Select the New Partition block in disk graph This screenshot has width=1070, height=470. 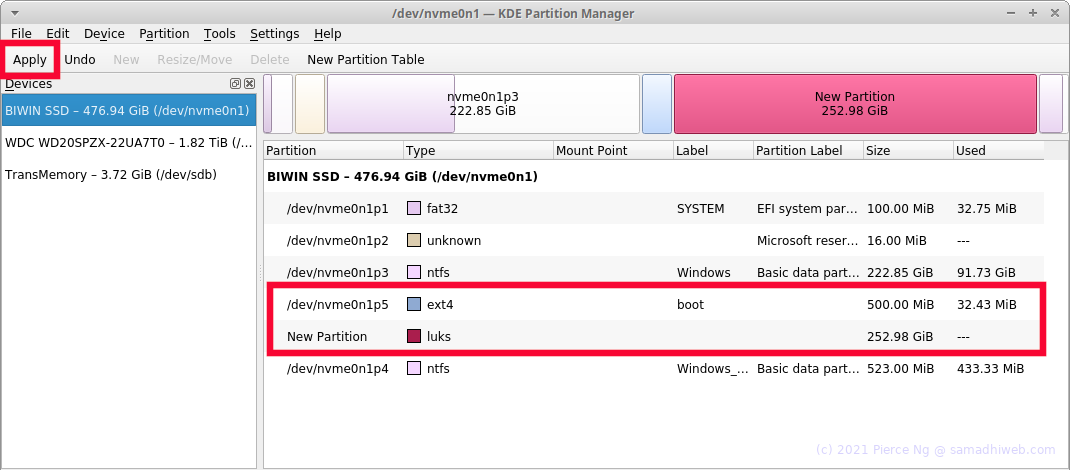[x=855, y=104]
